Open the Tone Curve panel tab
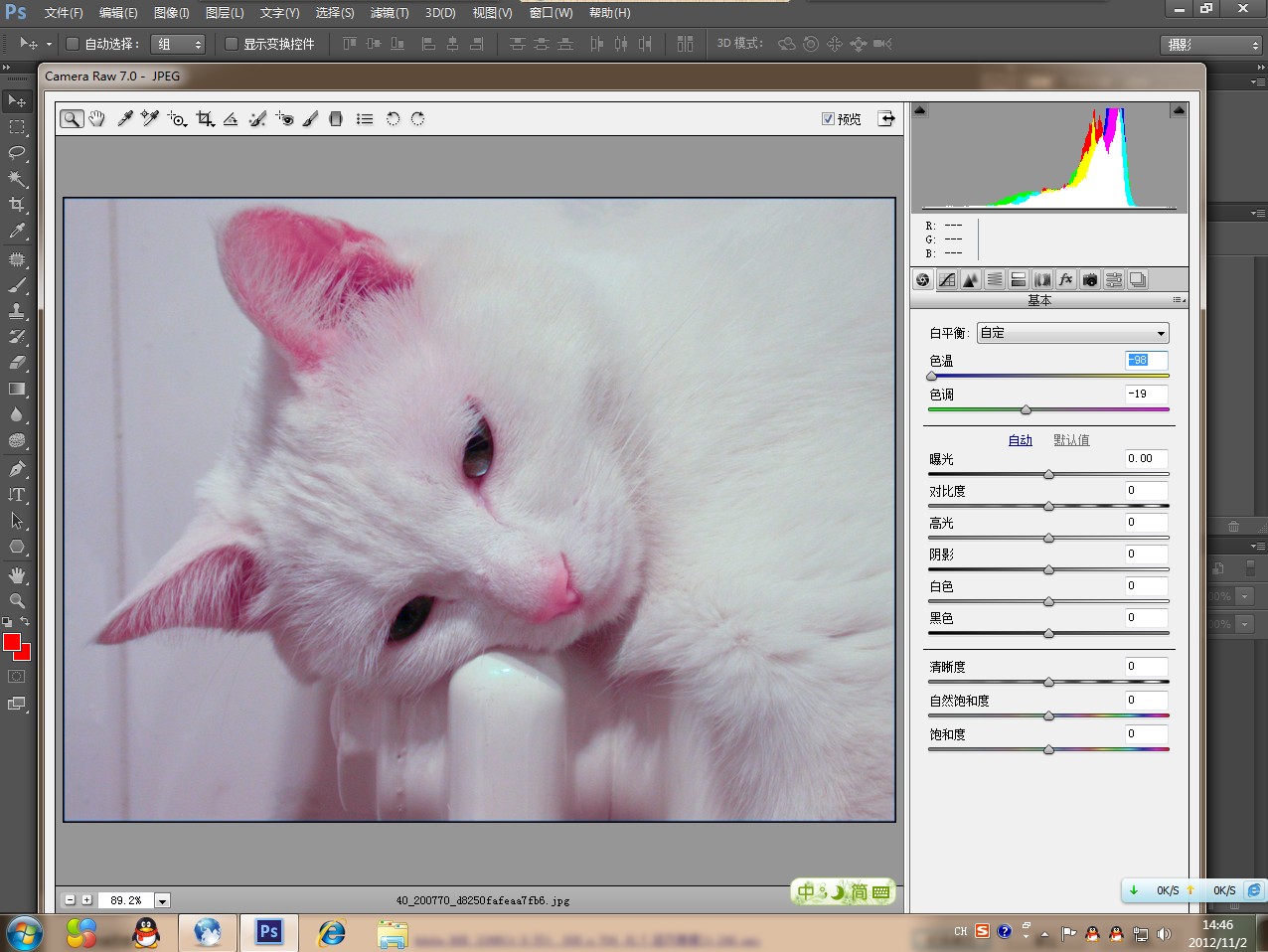The image size is (1268, 952). pos(947,280)
